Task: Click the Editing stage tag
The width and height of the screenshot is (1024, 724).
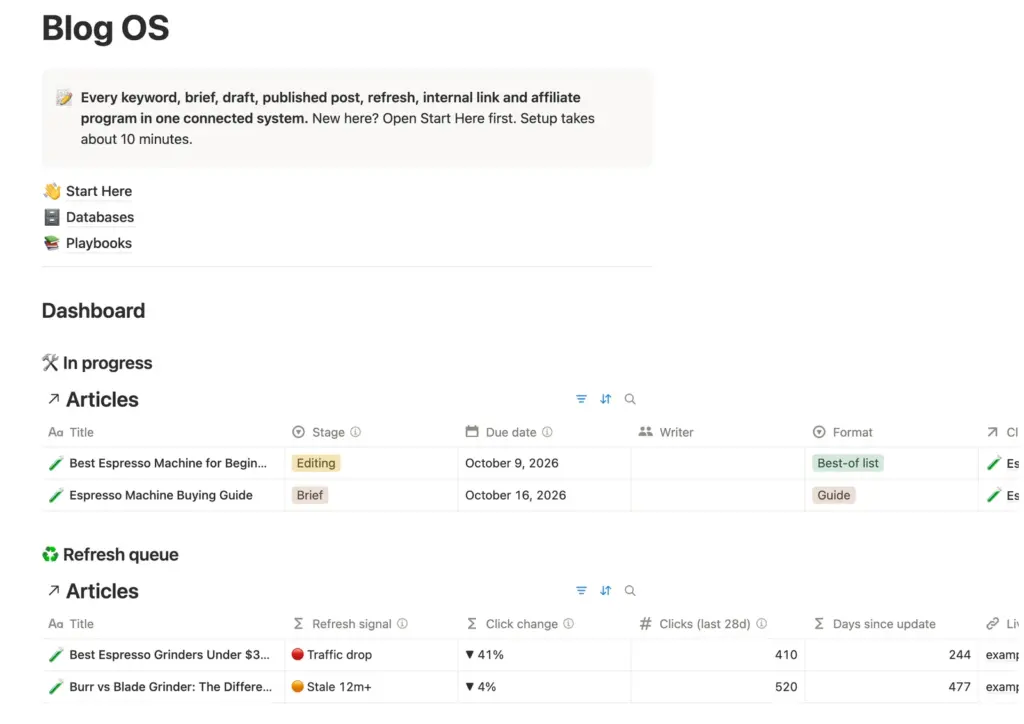Action: point(316,464)
